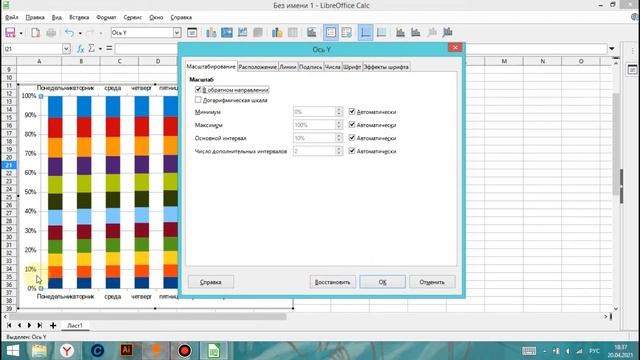Click the Save document icon
The width and height of the screenshot is (640, 360).
tap(10, 33)
